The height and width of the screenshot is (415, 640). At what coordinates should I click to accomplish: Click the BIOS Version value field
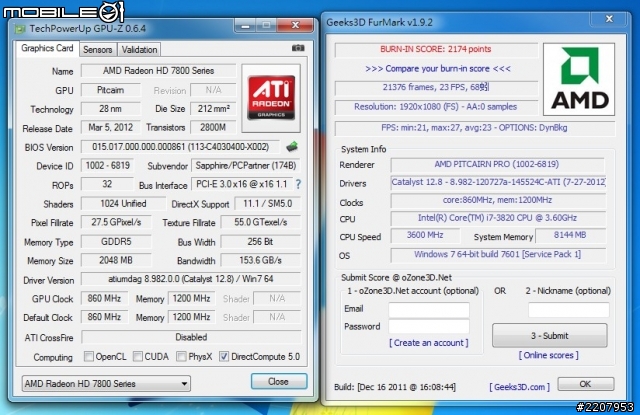pyautogui.click(x=180, y=146)
